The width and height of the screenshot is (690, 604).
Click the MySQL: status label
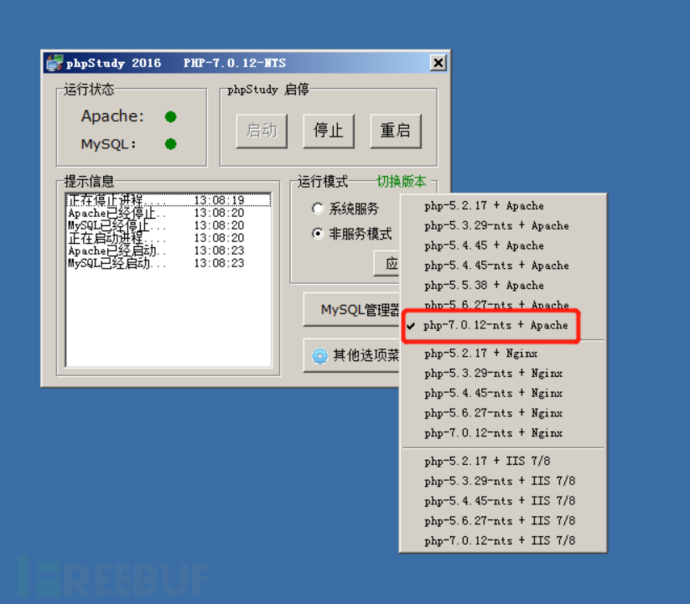tap(109, 144)
